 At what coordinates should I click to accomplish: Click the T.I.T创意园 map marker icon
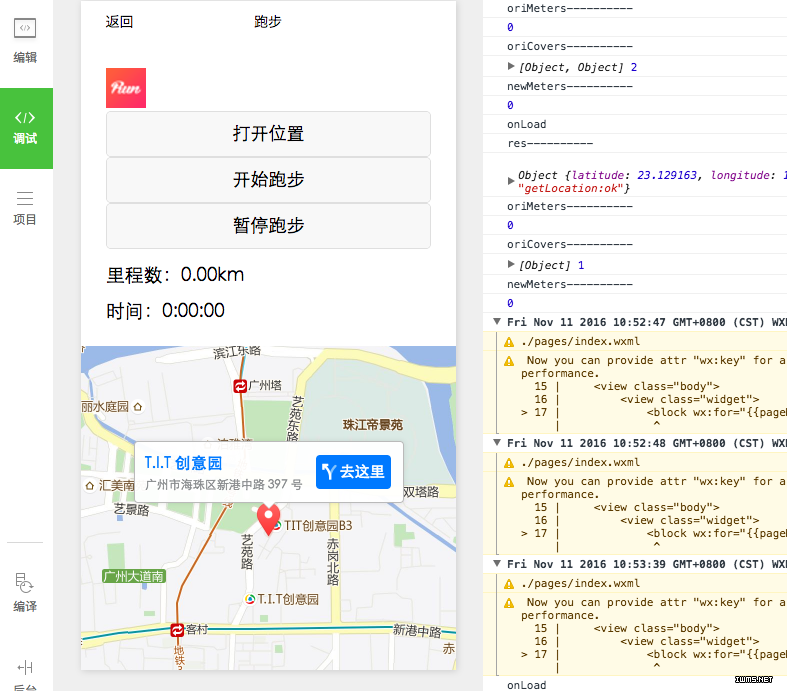click(x=250, y=599)
